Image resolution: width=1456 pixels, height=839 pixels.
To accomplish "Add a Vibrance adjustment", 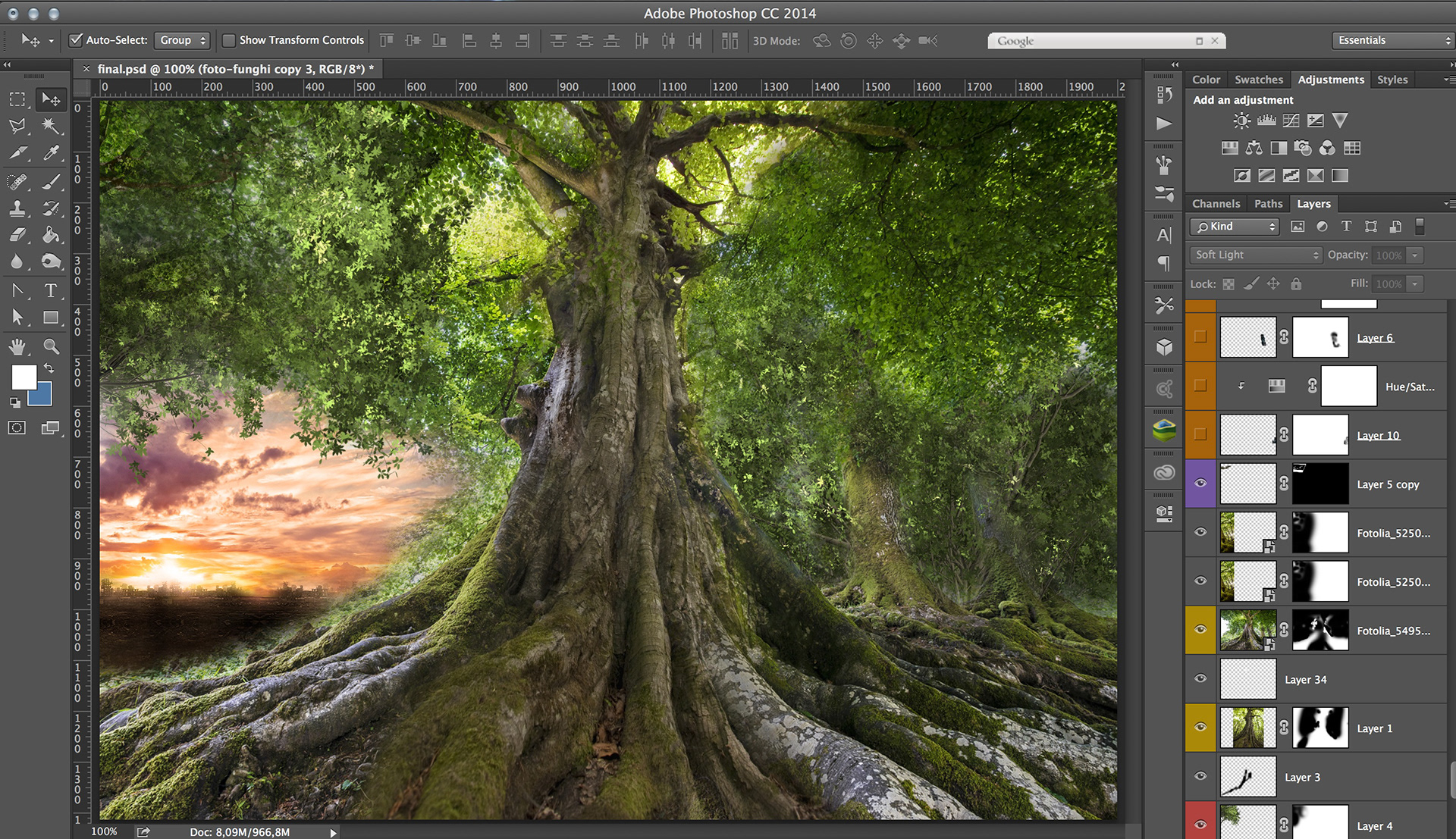I will 1340,121.
